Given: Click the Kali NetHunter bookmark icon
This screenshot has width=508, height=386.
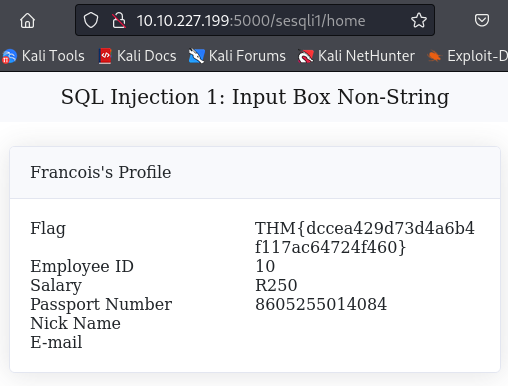Looking at the screenshot, I should click(x=306, y=56).
